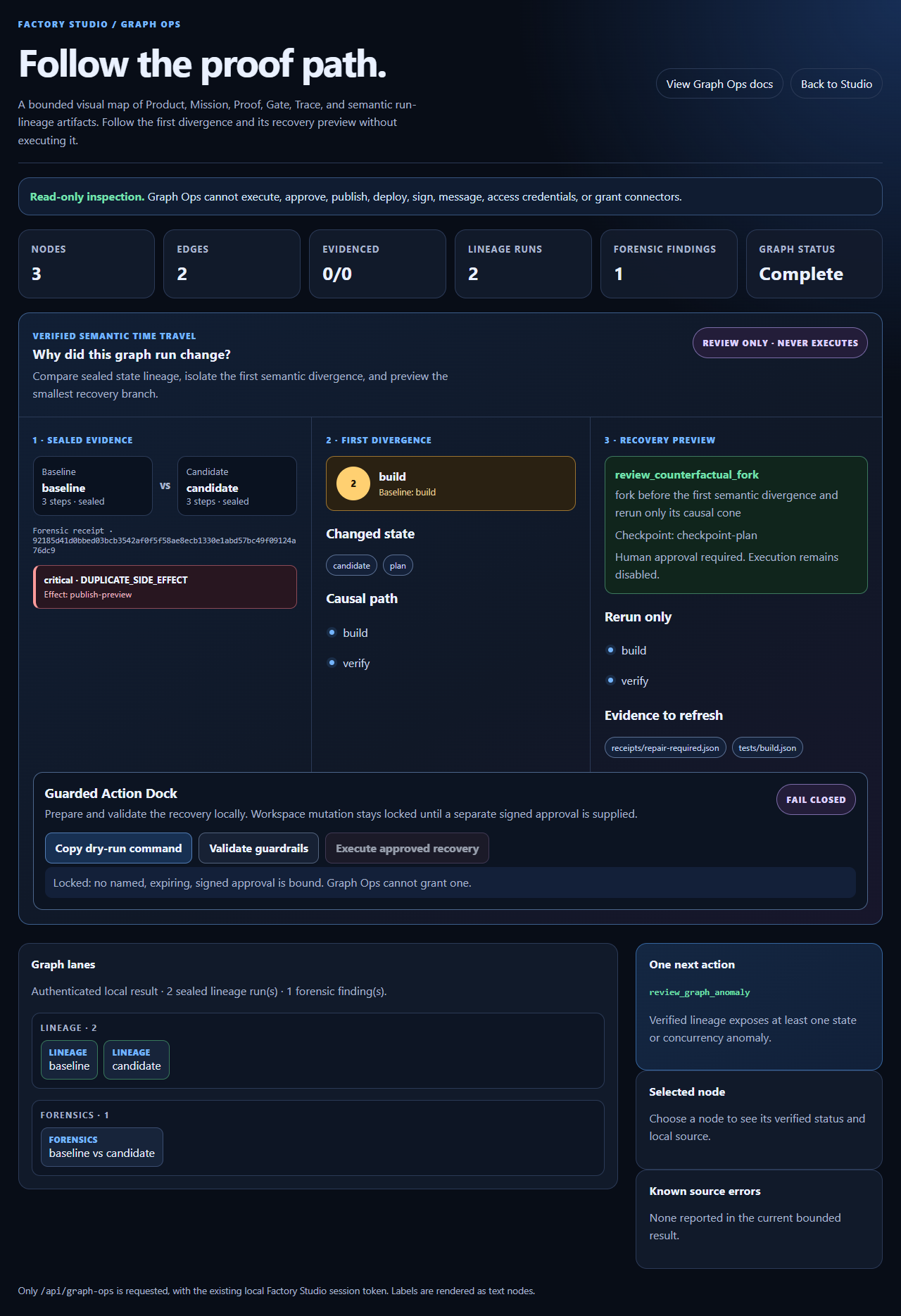The width and height of the screenshot is (901, 1316).
Task: Click the REVIEW ONLY · NEVER EXECUTES badge
Action: pos(780,343)
